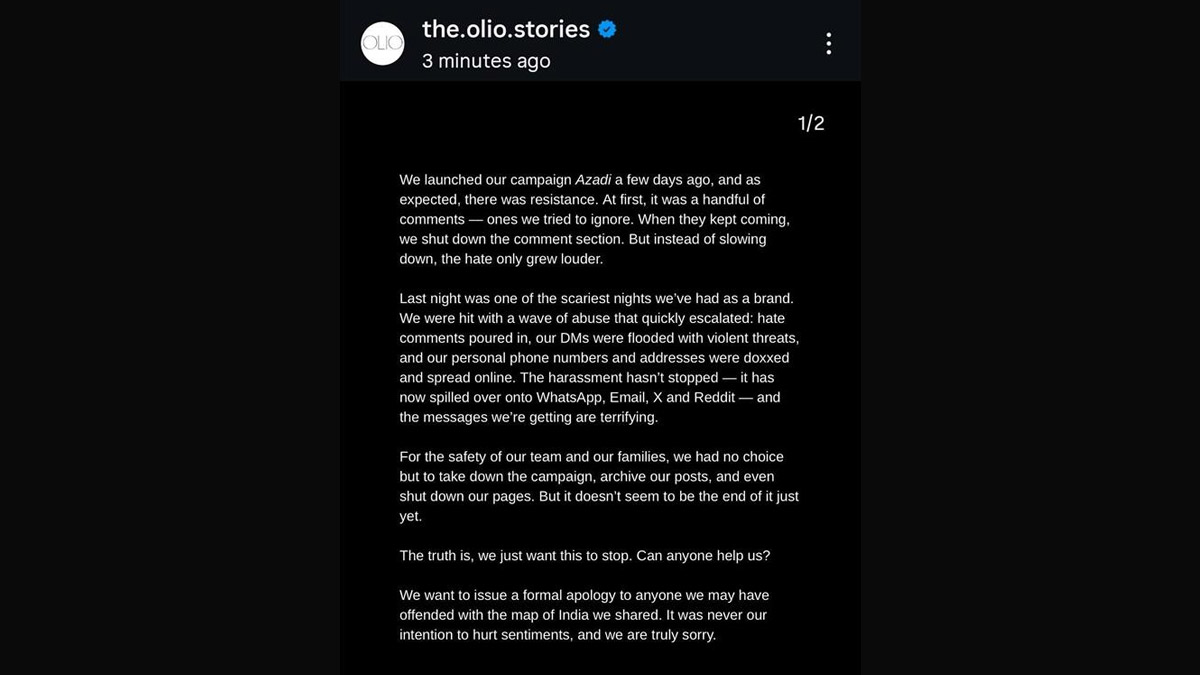1200x675 pixels.
Task: Click the "3 minutes ago" timestamp
Action: pyautogui.click(x=486, y=61)
